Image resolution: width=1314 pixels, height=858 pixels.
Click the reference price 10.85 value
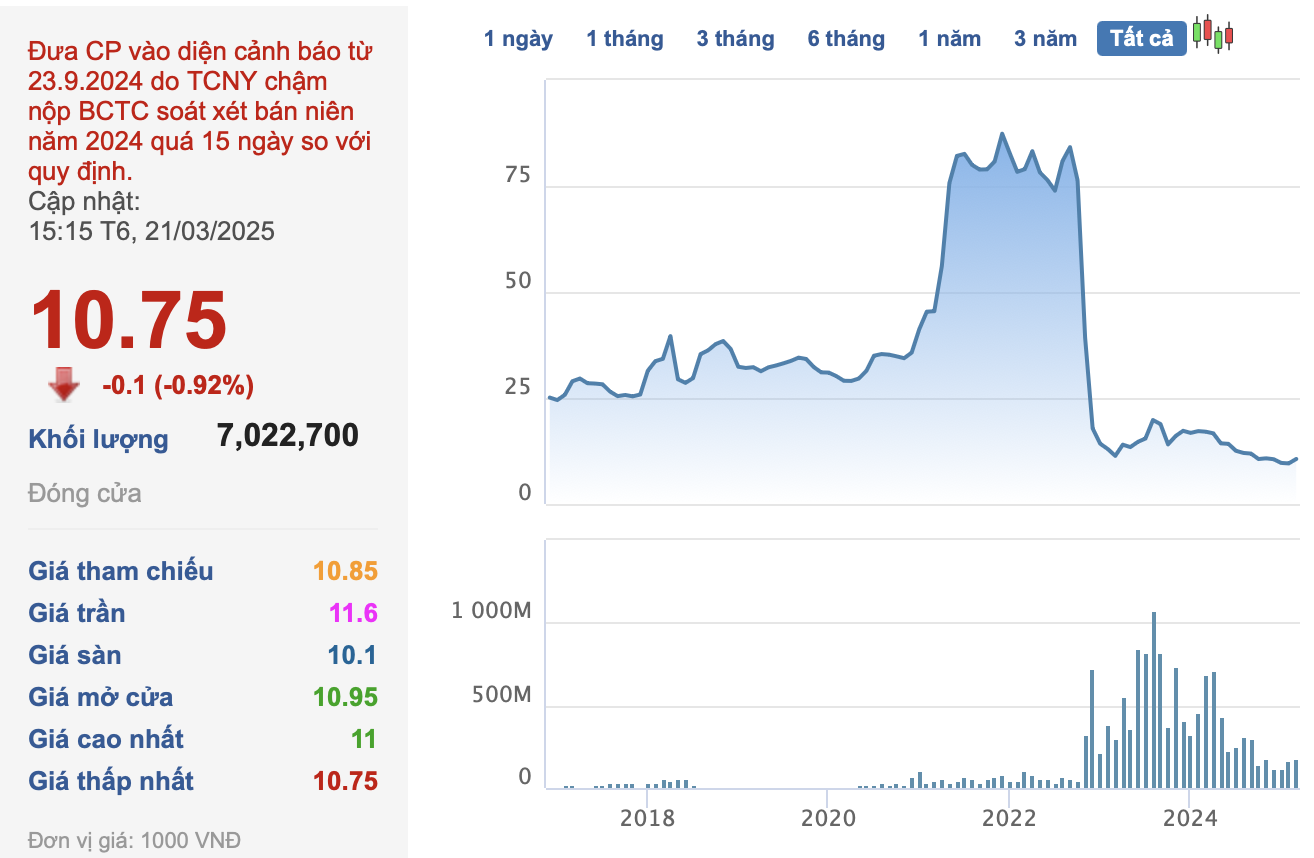(x=346, y=571)
